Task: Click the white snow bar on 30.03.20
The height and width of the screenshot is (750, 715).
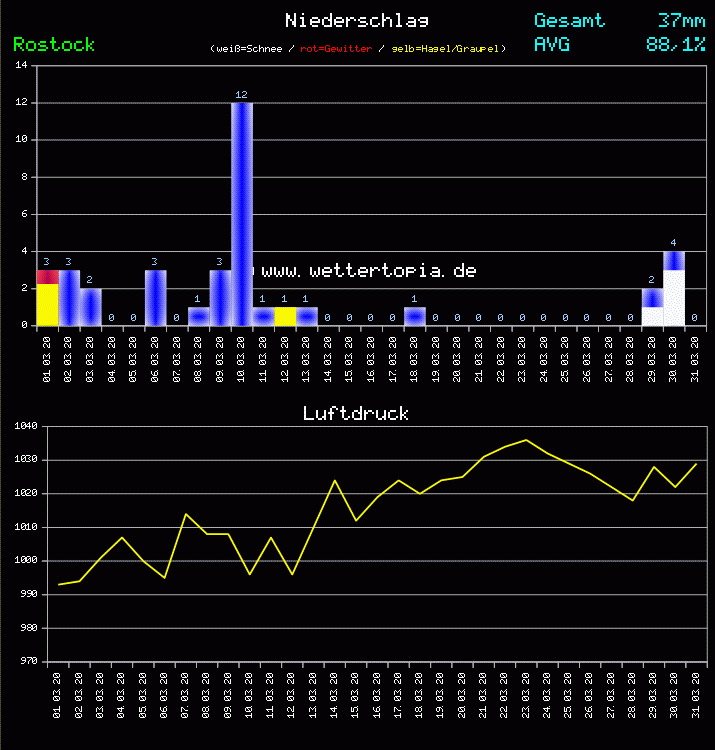Action: click(674, 298)
